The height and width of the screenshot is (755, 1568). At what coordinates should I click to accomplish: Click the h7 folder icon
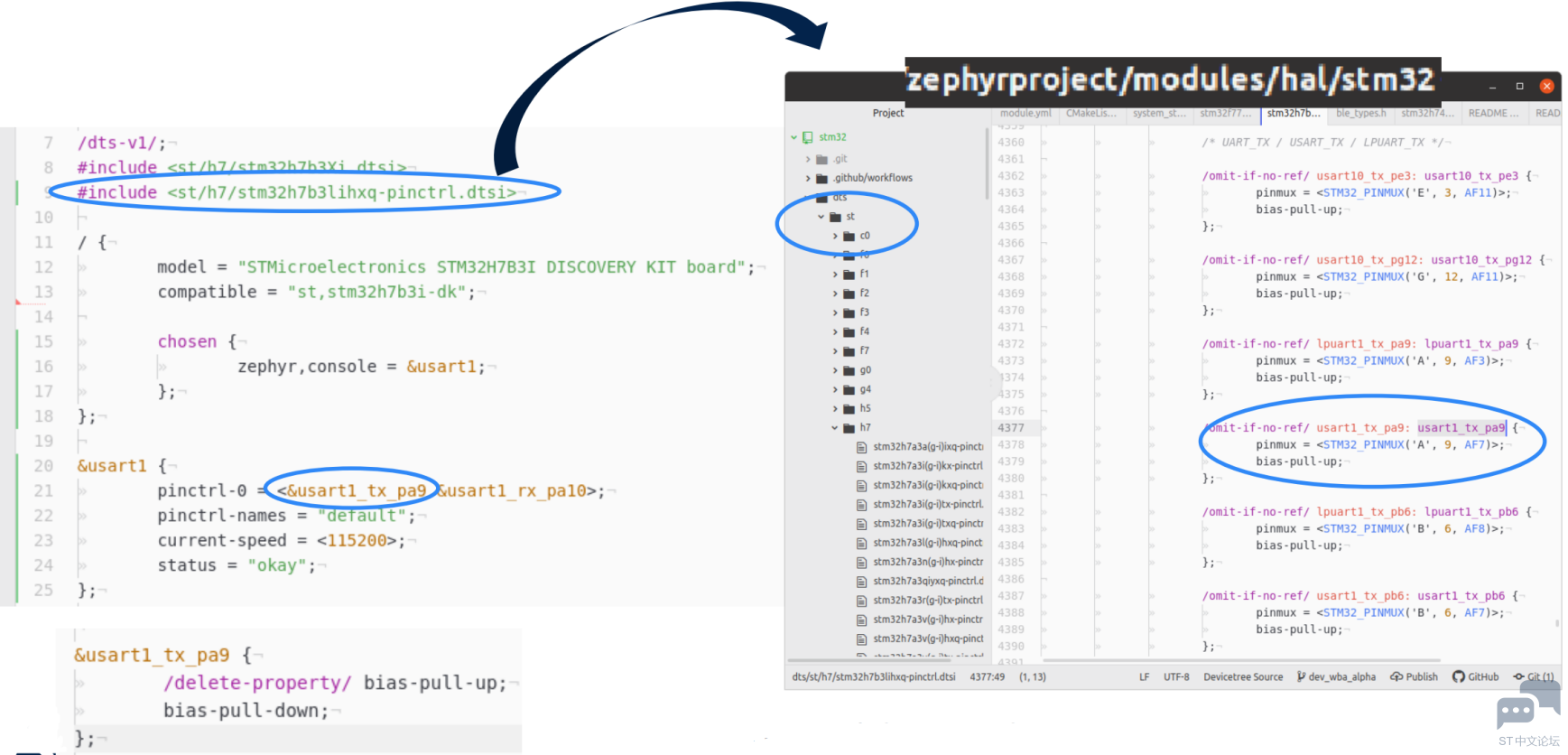click(x=849, y=427)
